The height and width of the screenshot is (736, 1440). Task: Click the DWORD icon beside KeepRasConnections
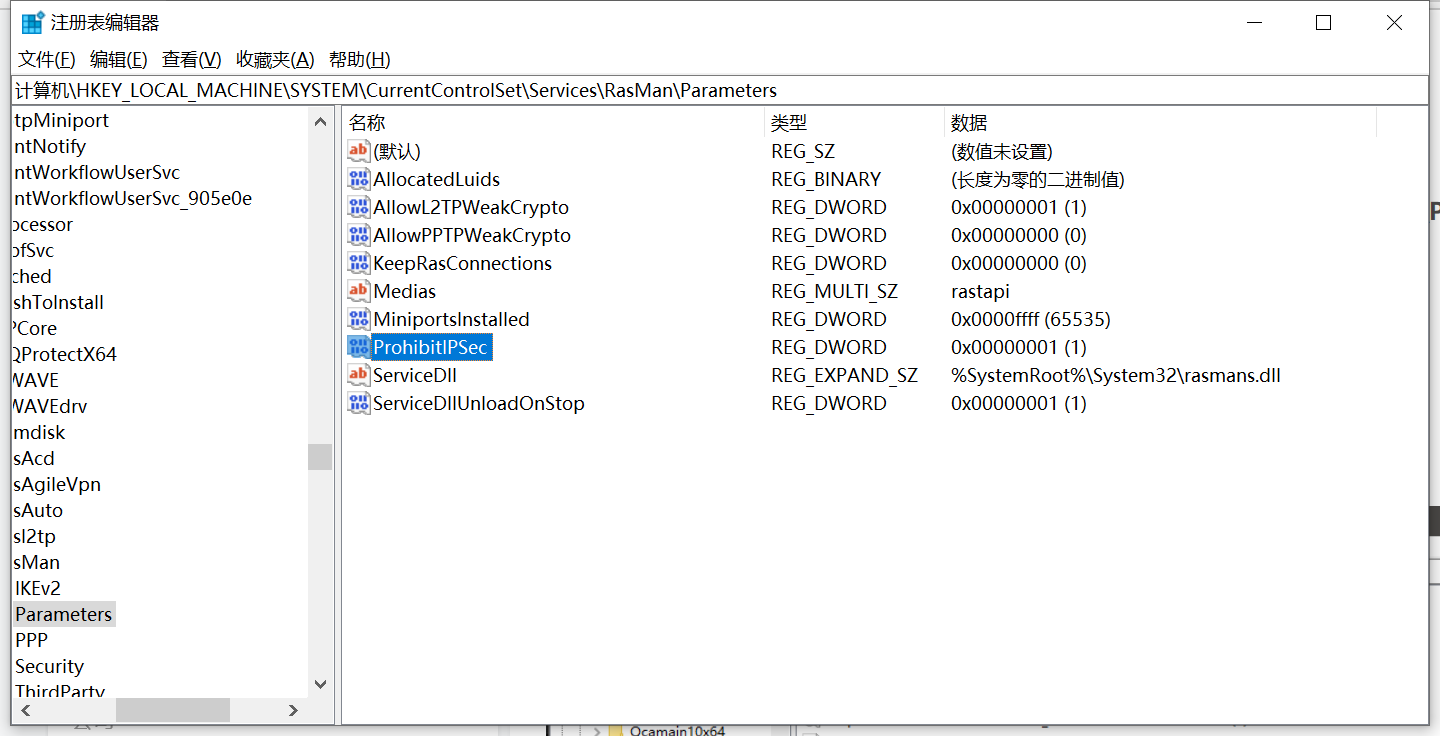pyautogui.click(x=359, y=263)
